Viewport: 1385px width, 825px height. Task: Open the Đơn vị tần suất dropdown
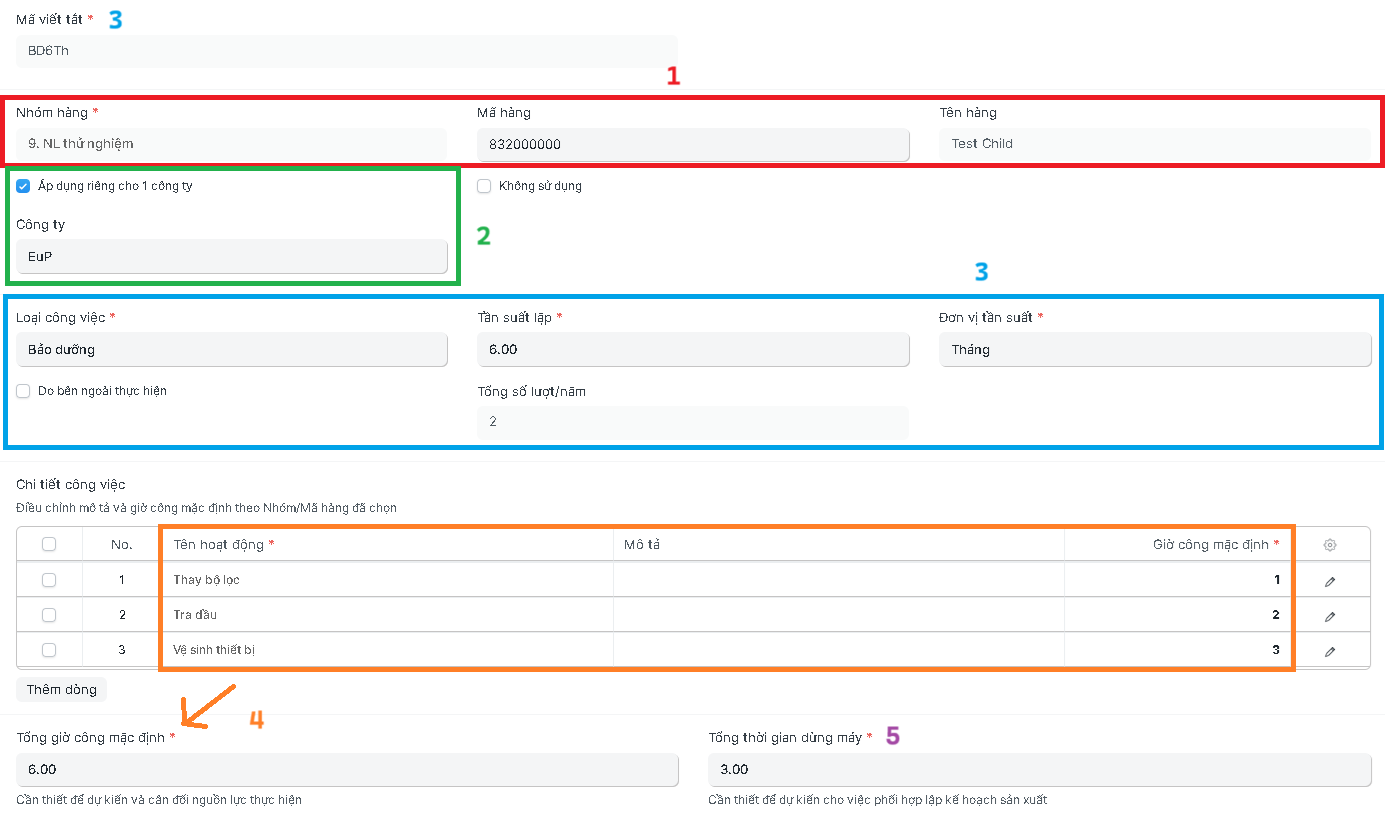(1155, 350)
